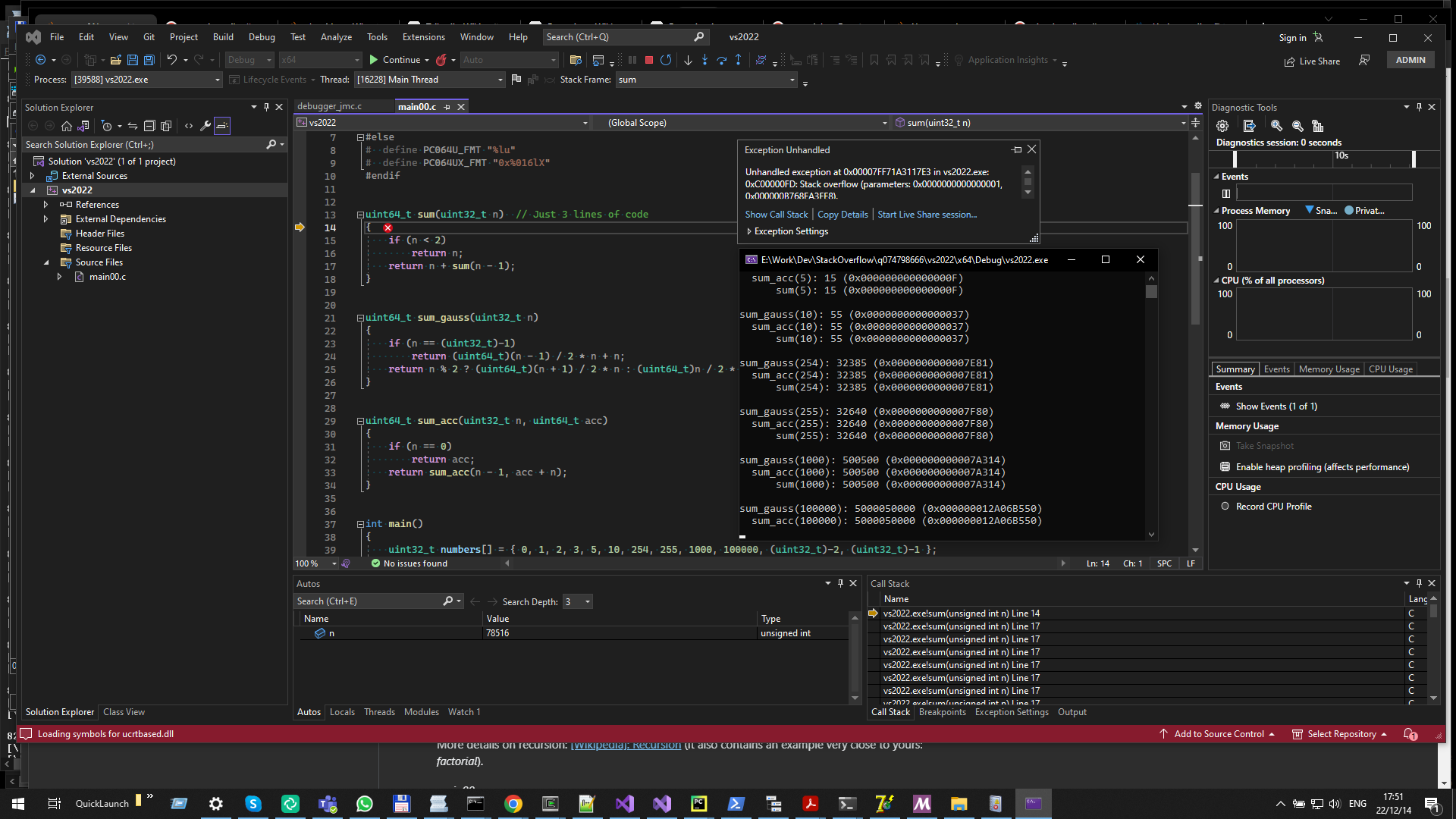1456x819 pixels.
Task: Pin the Solution Explorer panel
Action: [266, 107]
